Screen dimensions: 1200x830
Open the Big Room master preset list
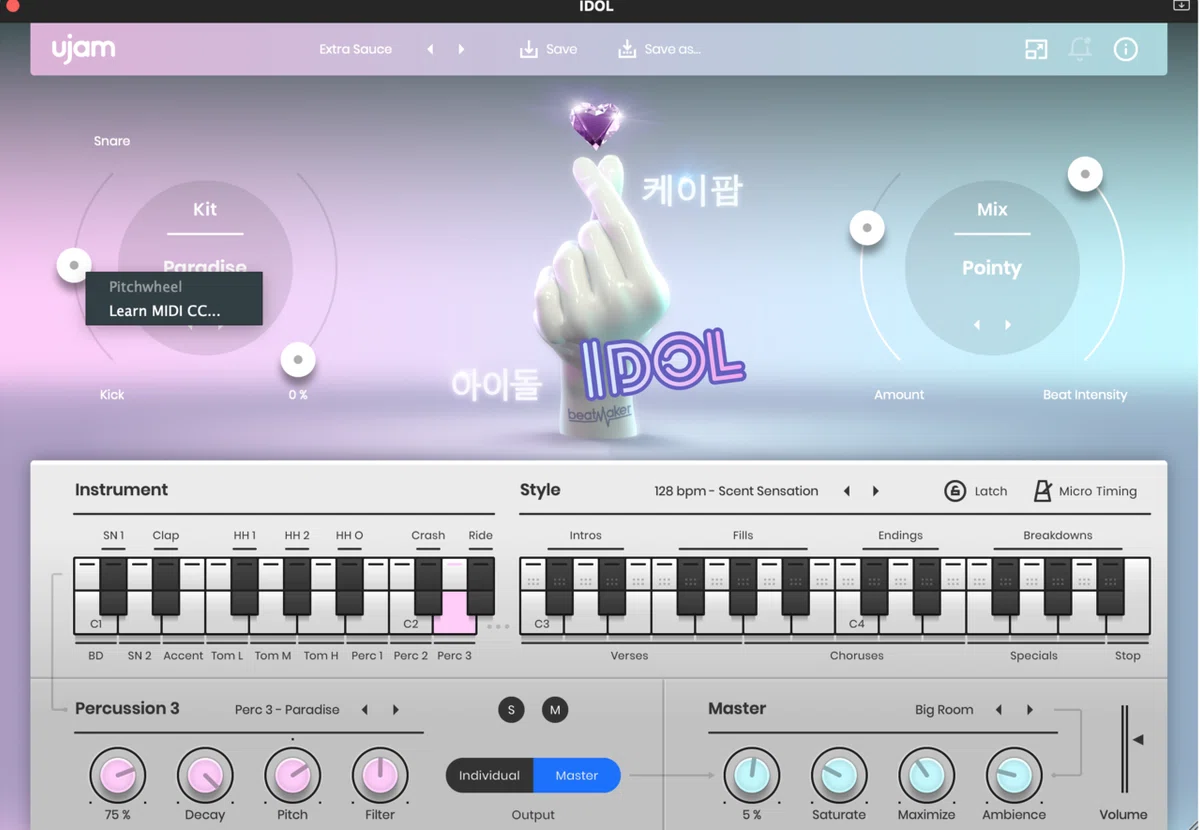(944, 710)
